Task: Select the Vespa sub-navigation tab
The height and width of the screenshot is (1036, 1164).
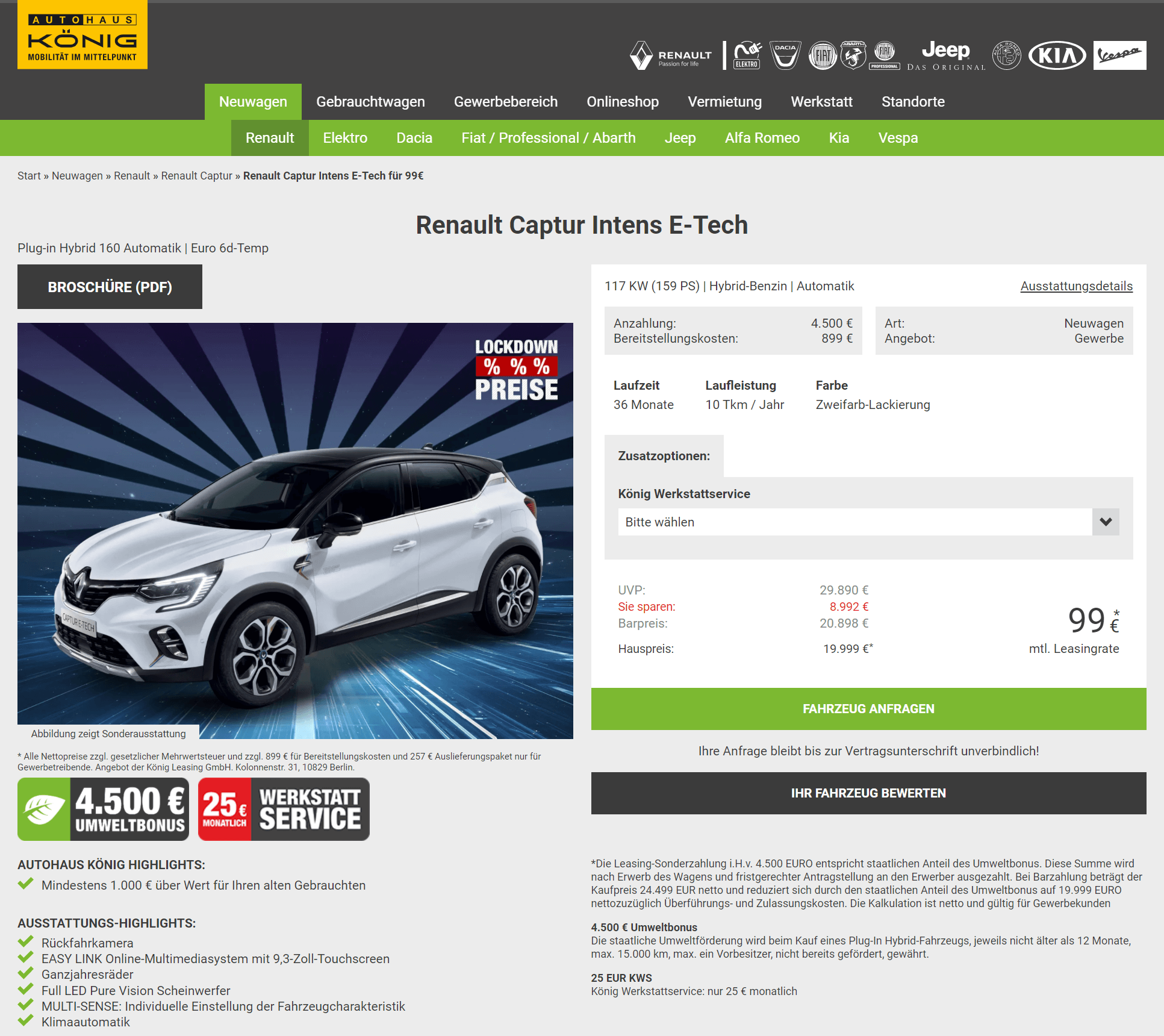Action: tap(898, 138)
